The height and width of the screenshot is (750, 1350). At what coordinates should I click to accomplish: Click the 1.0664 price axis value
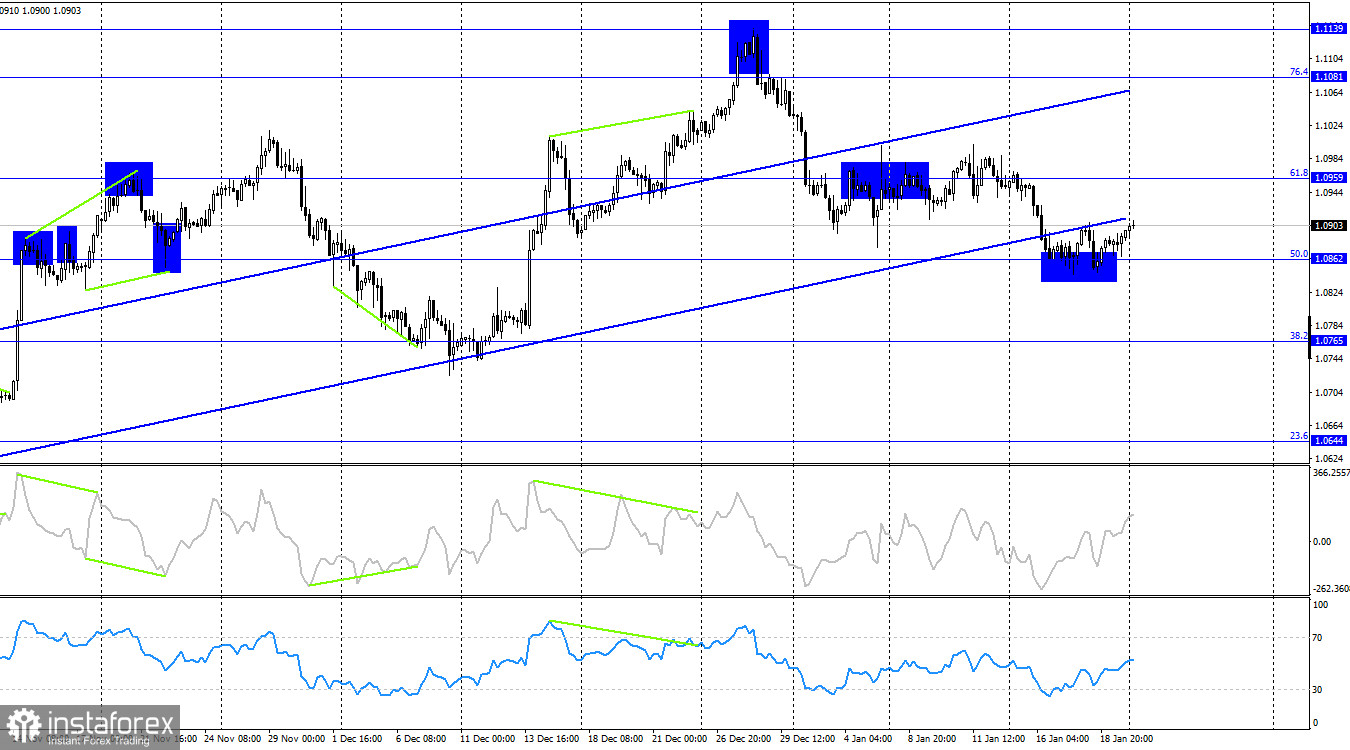(1330, 425)
